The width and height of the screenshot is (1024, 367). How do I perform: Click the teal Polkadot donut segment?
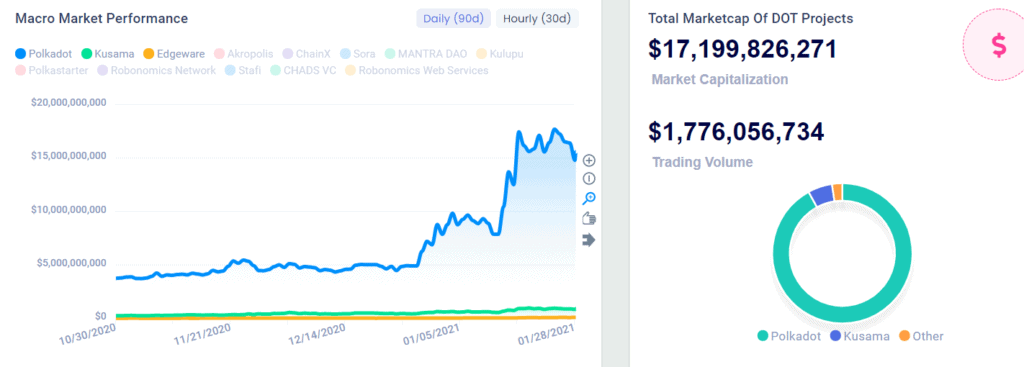pyautogui.click(x=842, y=315)
